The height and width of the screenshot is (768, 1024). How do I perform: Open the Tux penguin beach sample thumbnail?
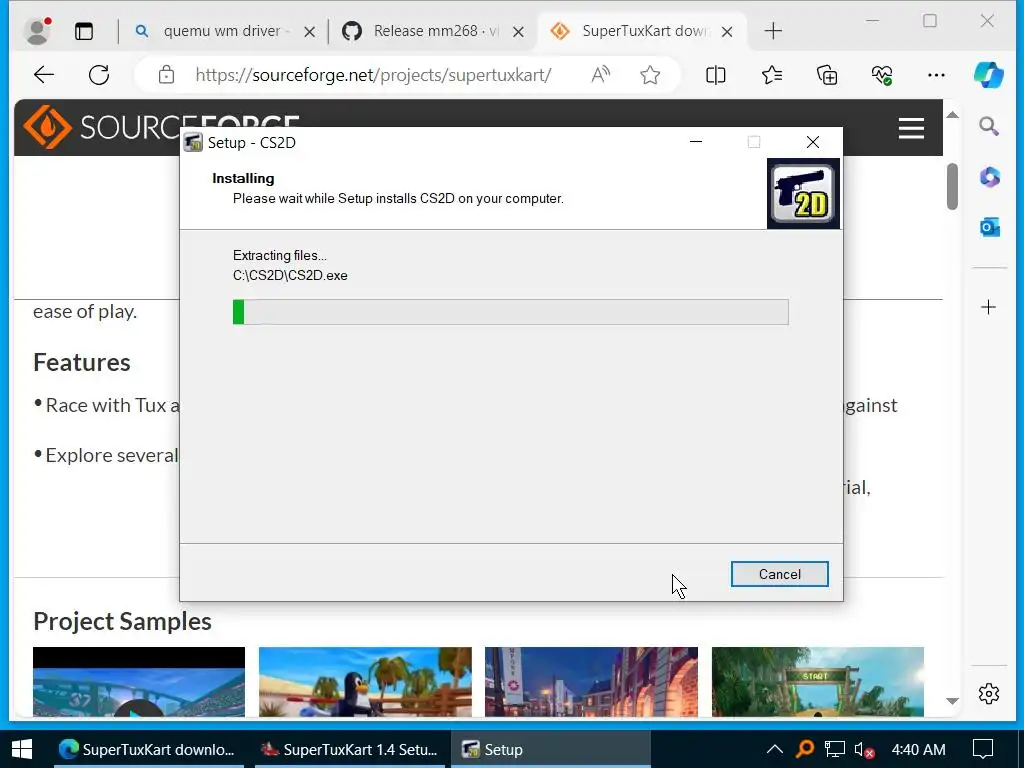[x=365, y=682]
